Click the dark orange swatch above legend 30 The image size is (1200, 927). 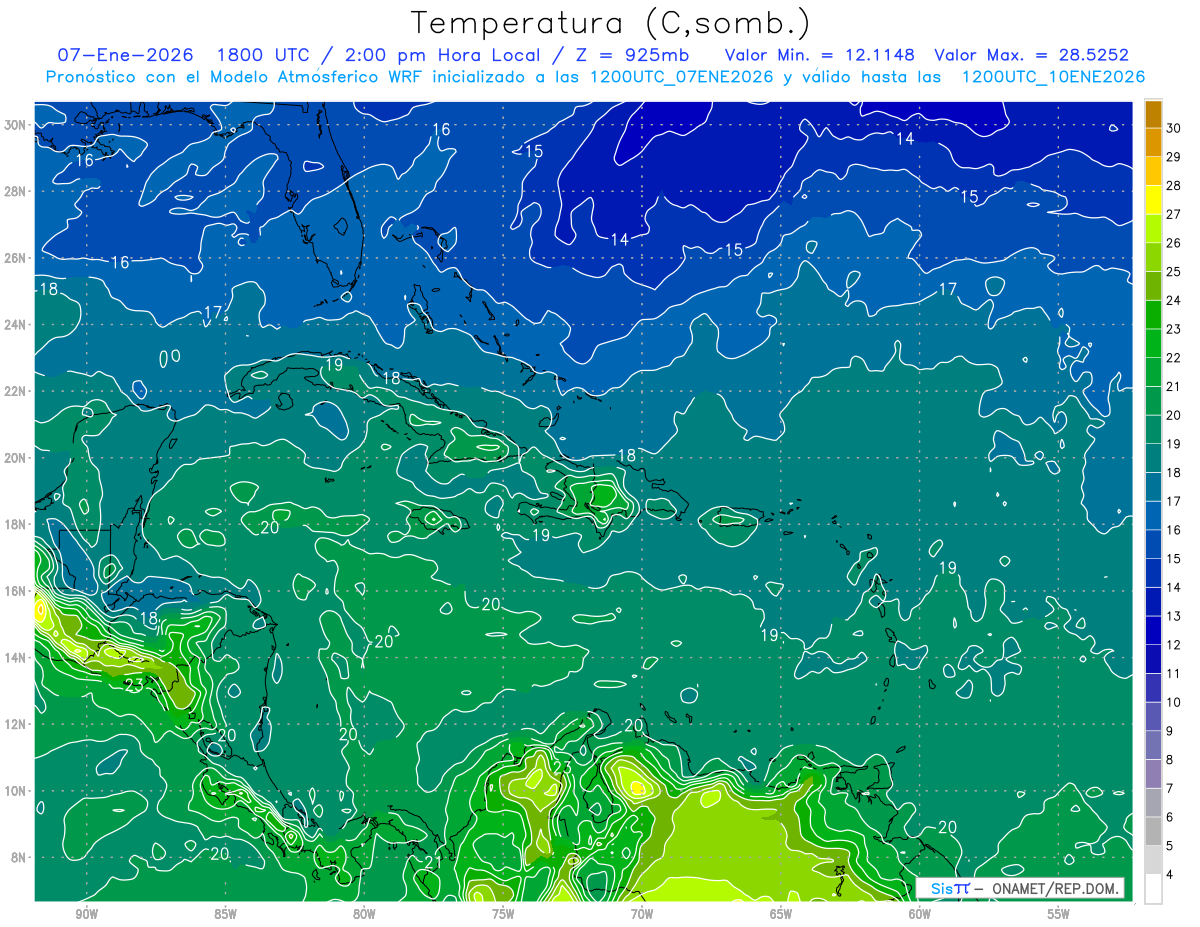[x=1153, y=114]
